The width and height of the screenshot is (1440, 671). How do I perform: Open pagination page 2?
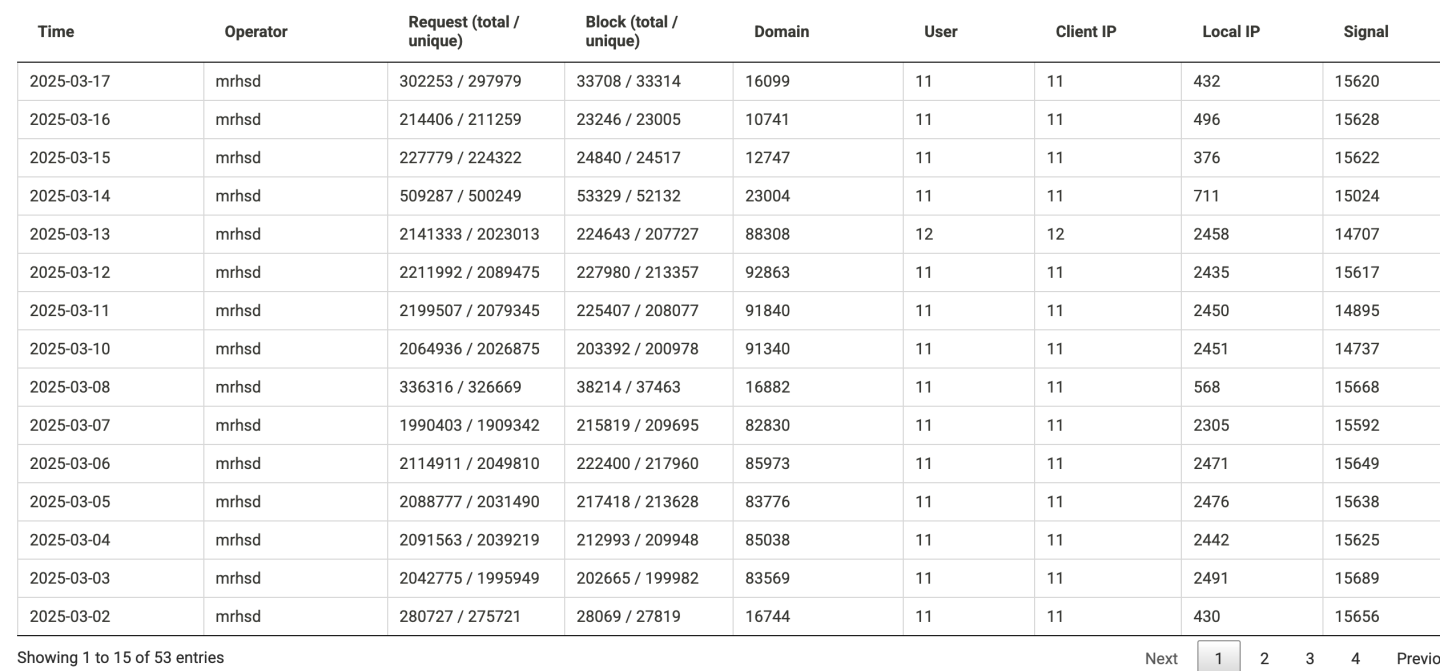pyautogui.click(x=1264, y=658)
